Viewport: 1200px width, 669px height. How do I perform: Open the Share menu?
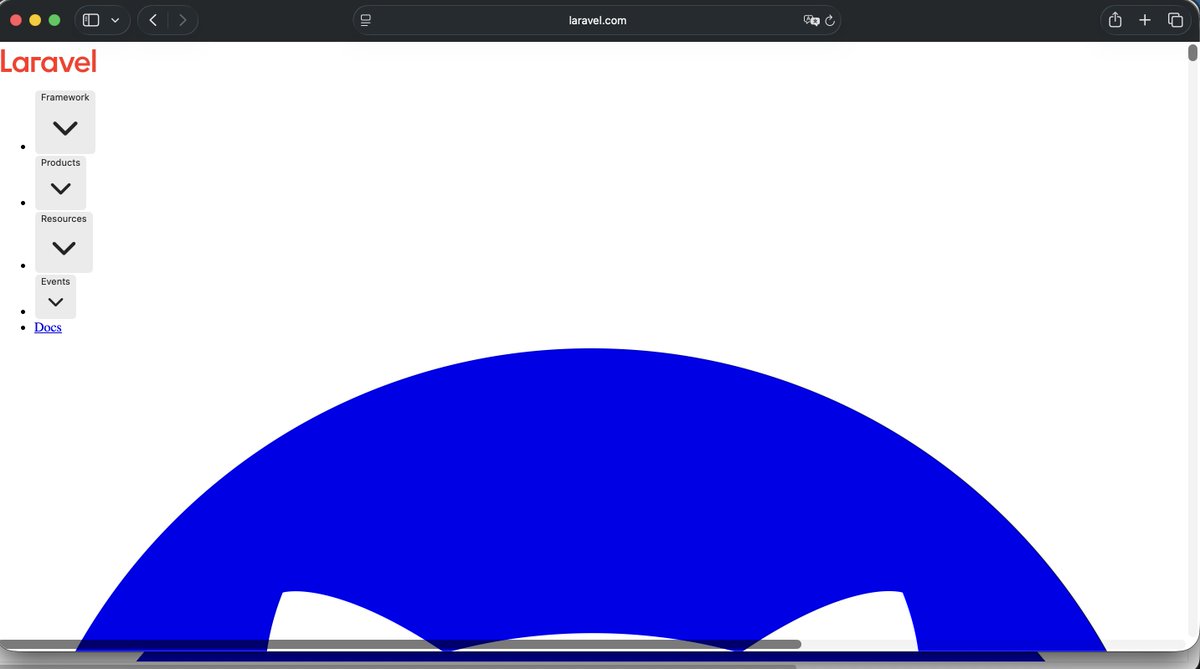(1115, 20)
